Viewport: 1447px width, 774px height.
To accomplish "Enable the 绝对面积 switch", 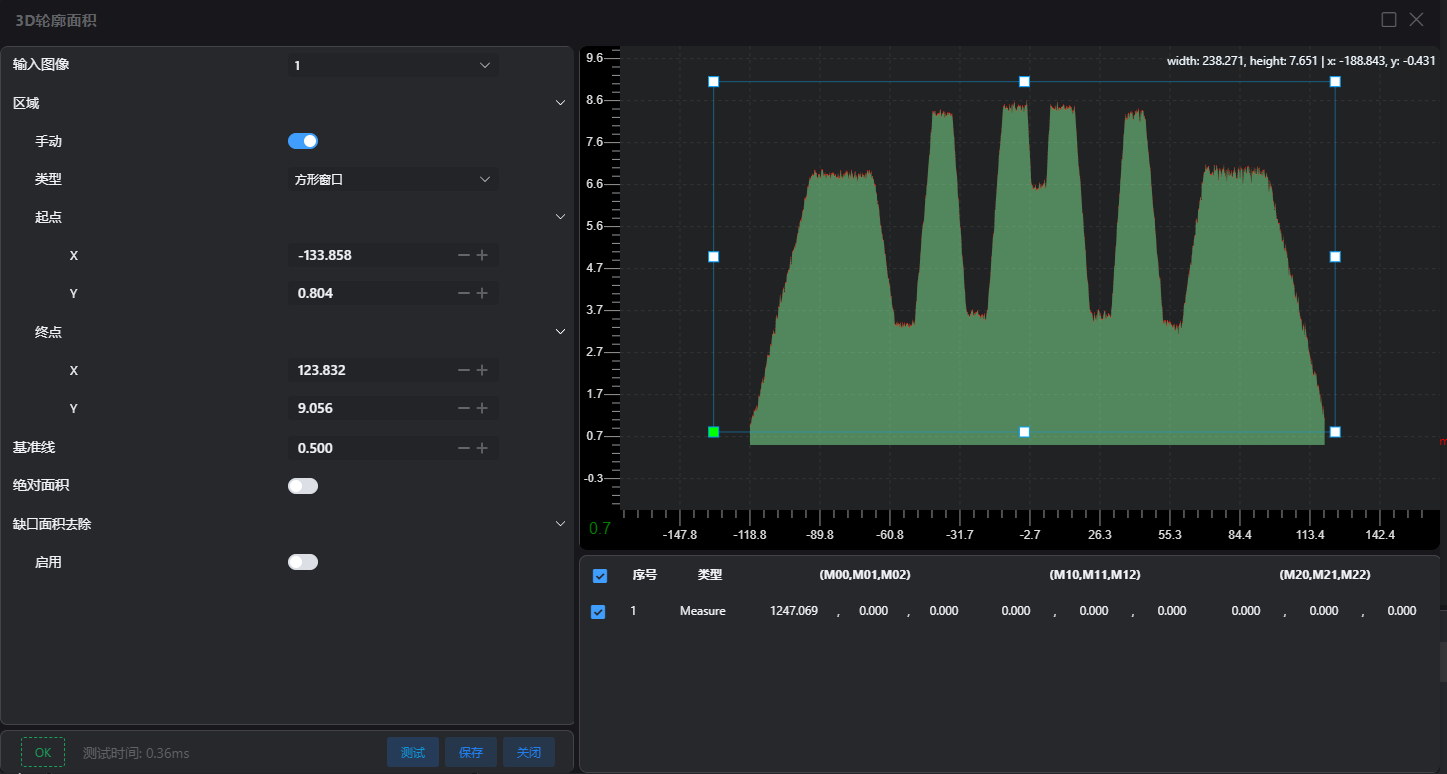I will click(x=303, y=486).
